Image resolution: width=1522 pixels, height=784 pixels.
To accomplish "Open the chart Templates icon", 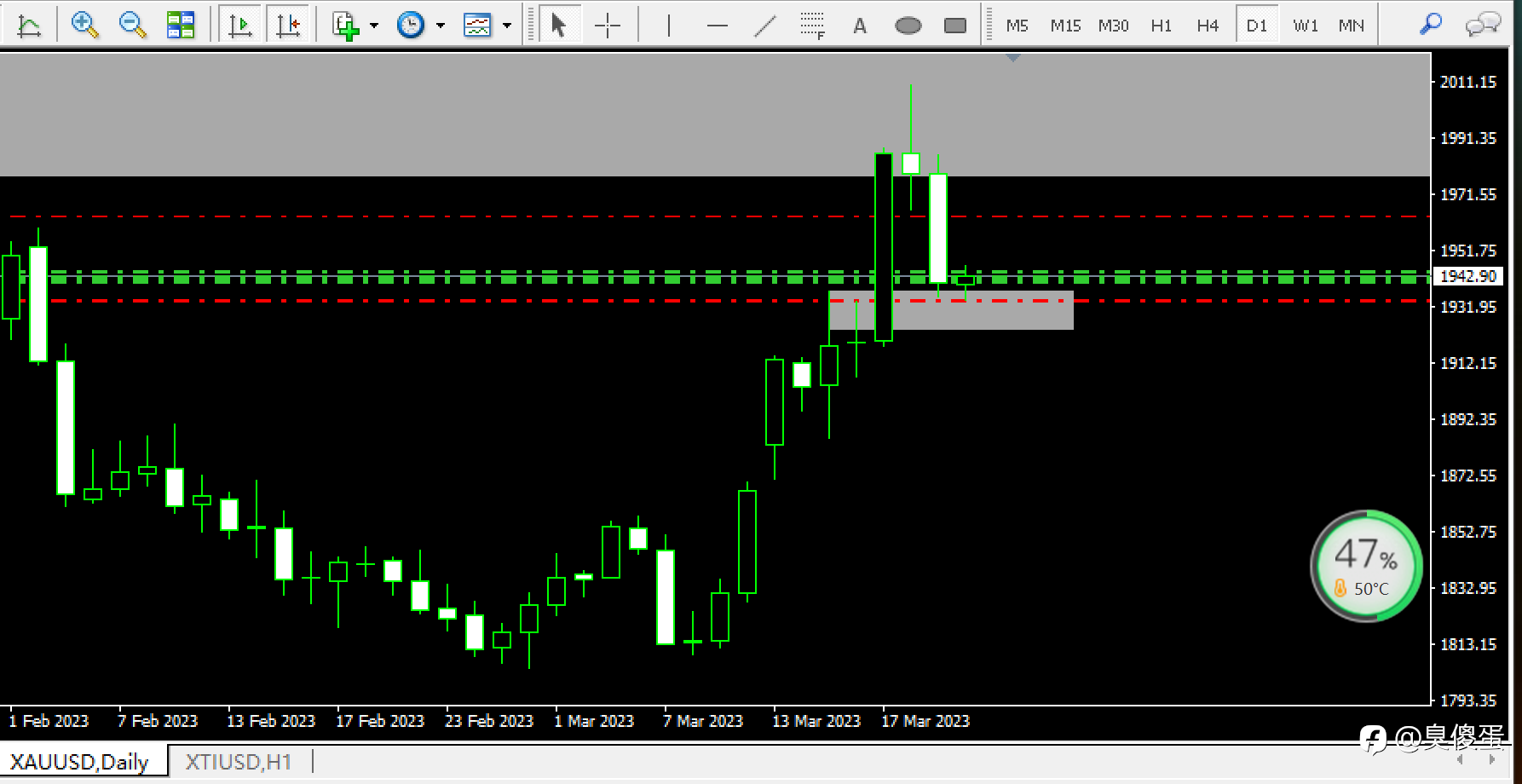I will click(477, 26).
